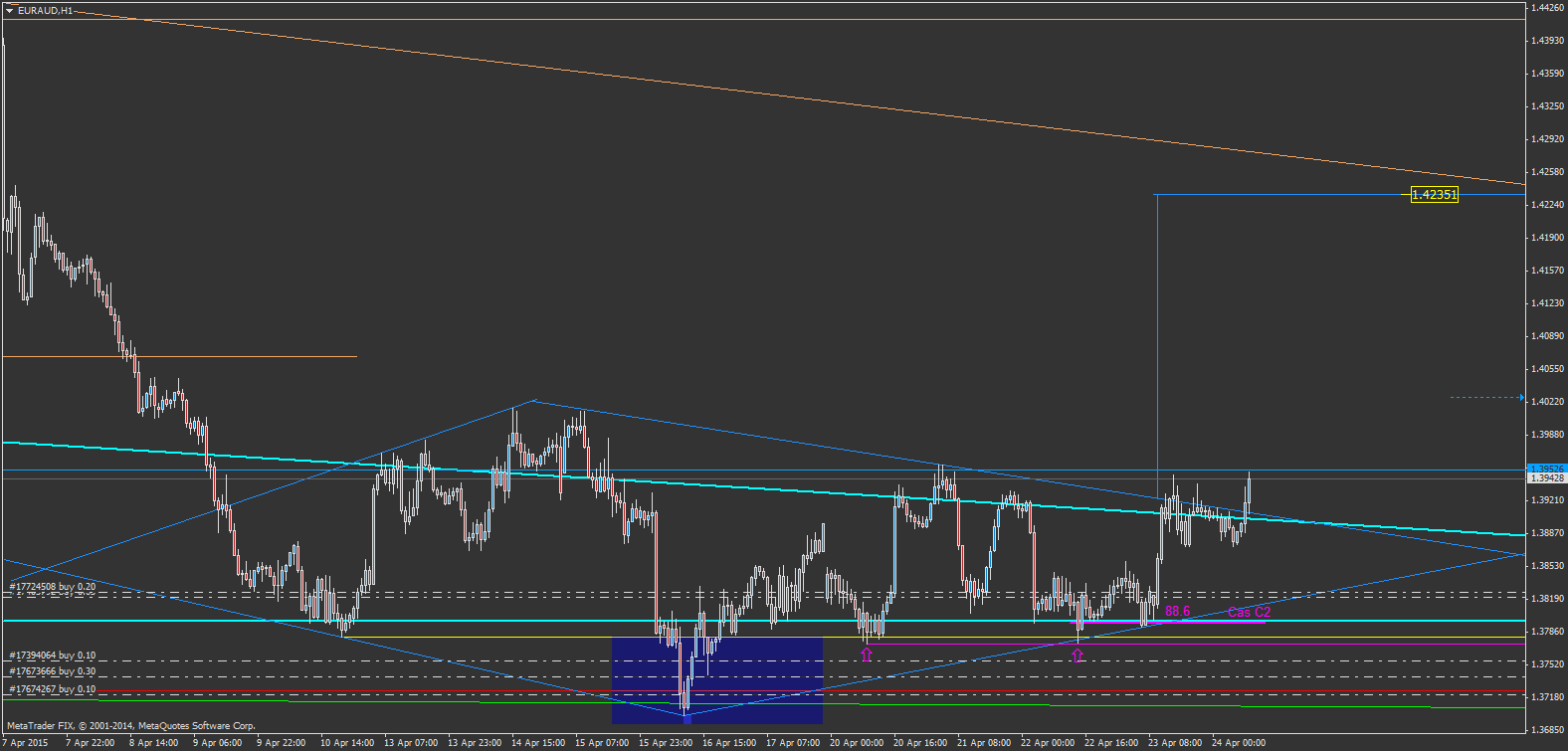Select the magenta 88.6 text label
Viewport: 1568px width, 751px height.
tap(1177, 612)
